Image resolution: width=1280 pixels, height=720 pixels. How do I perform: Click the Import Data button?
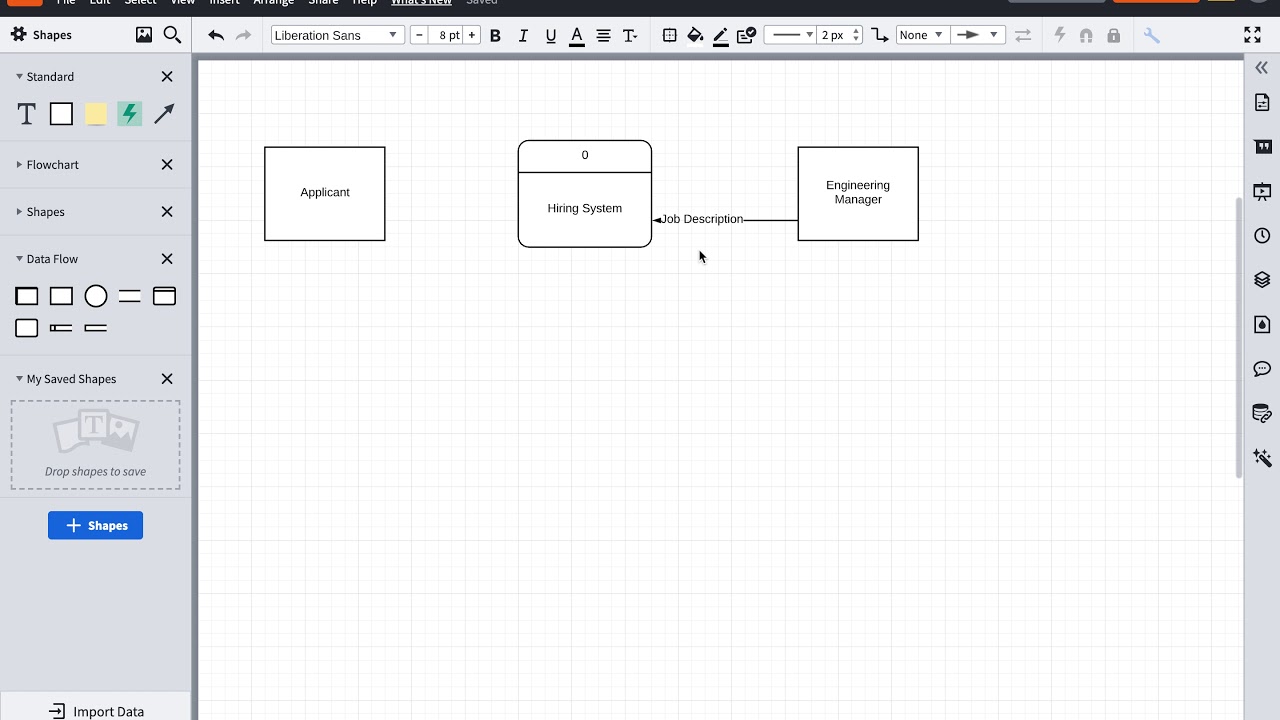tap(96, 711)
